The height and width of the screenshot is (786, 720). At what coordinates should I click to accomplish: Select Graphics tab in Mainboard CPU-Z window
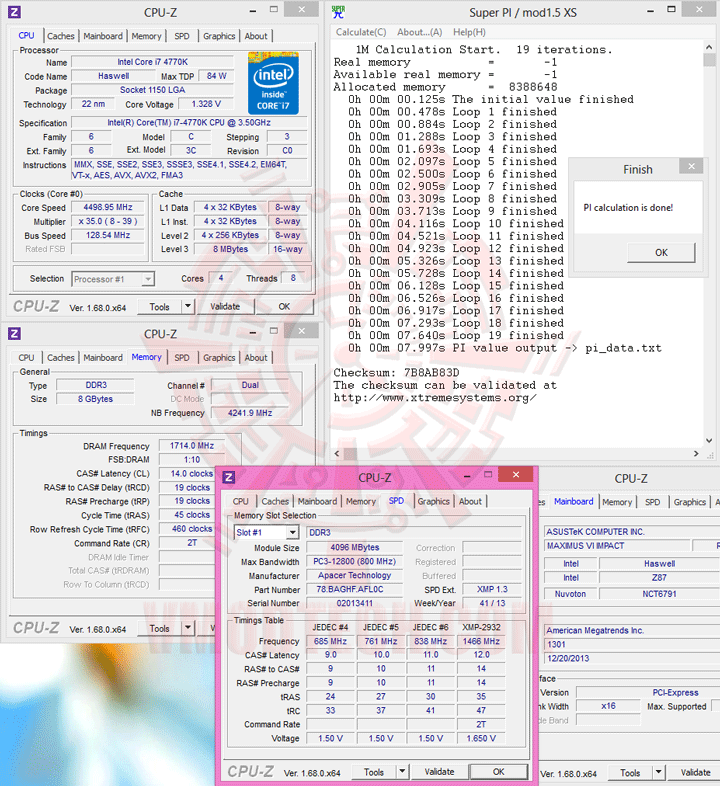pyautogui.click(x=689, y=502)
